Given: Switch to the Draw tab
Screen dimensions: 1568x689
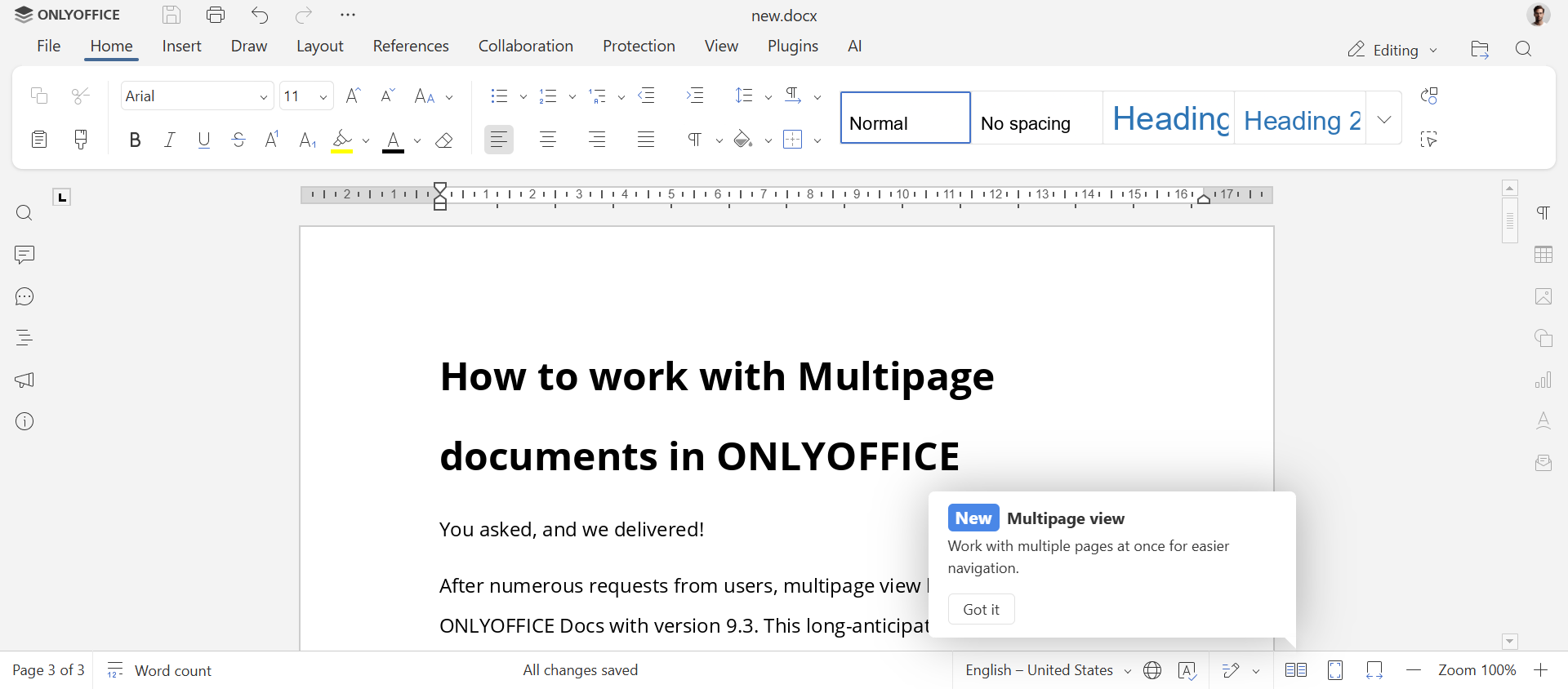Looking at the screenshot, I should pos(249,46).
